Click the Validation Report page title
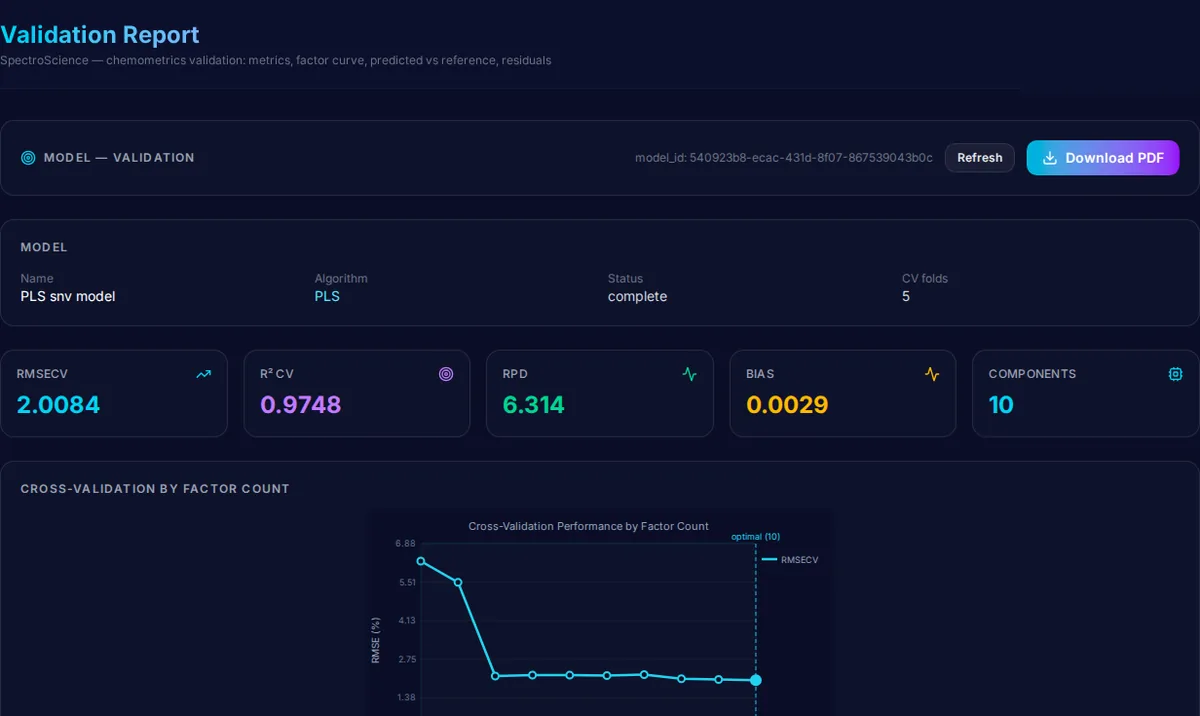 pyautogui.click(x=100, y=35)
